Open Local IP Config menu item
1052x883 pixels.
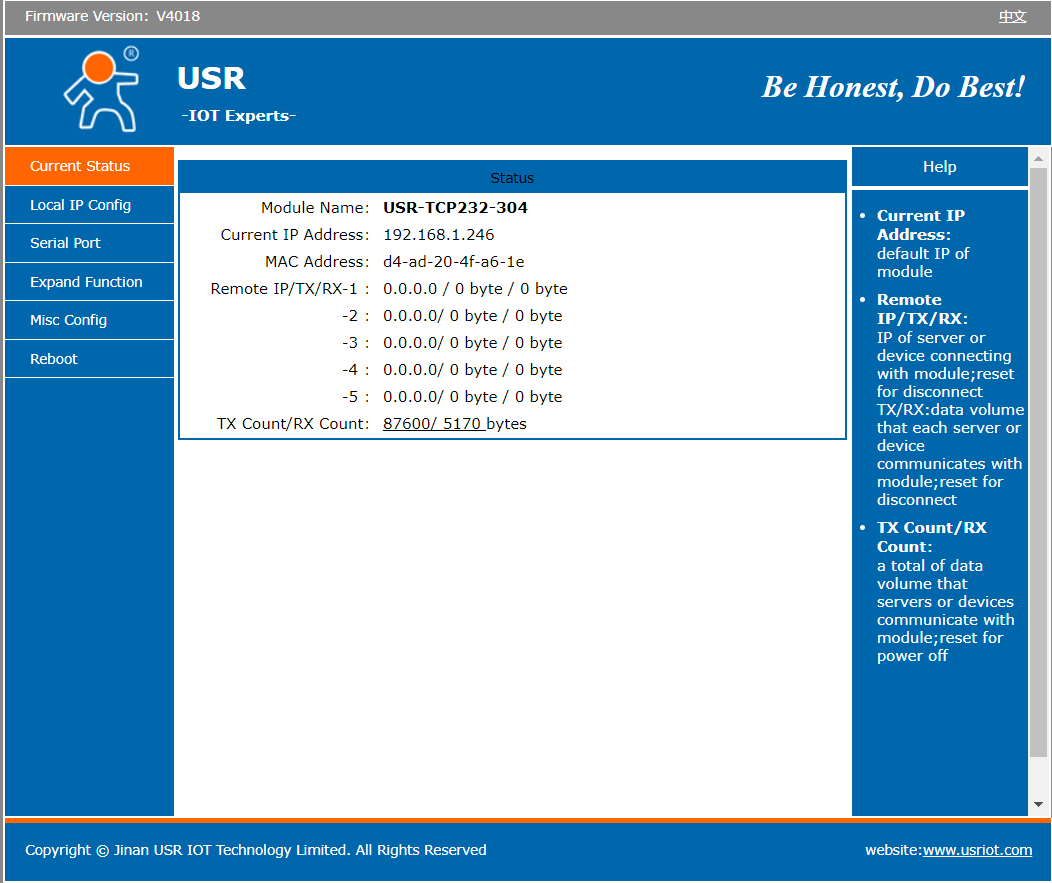pyautogui.click(x=89, y=205)
